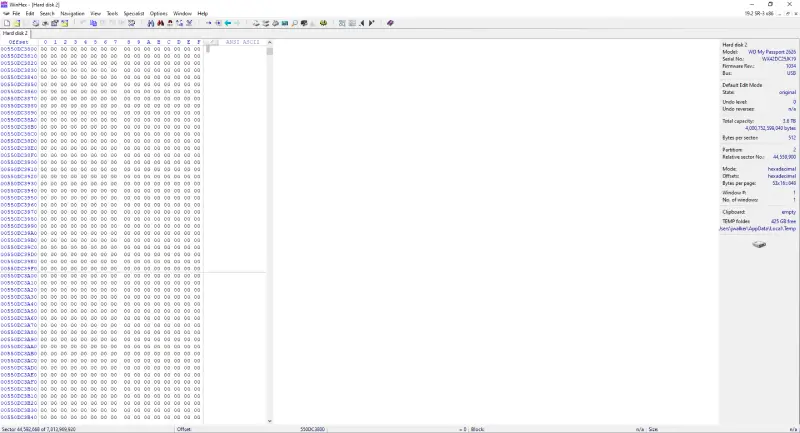Click the Find Text binoculars icon
This screenshot has width=800, height=433.
tap(150, 22)
